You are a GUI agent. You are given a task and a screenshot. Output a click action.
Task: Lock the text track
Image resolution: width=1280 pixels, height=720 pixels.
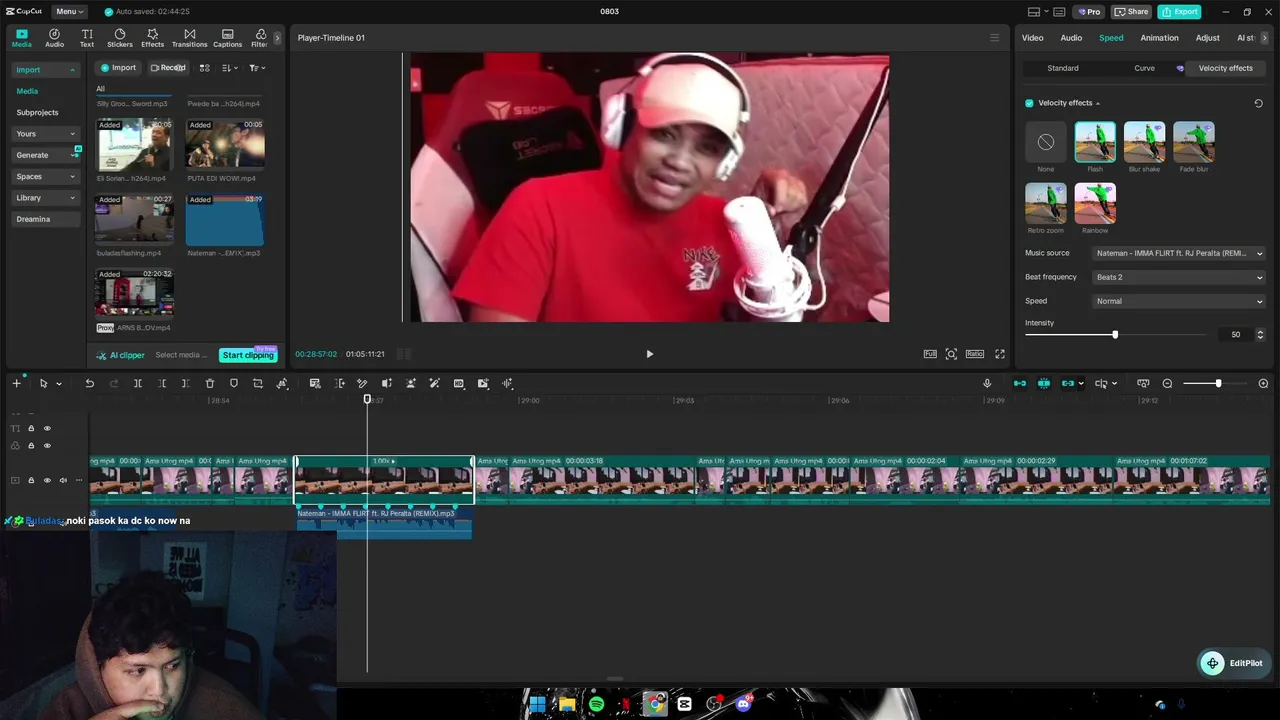coord(31,428)
